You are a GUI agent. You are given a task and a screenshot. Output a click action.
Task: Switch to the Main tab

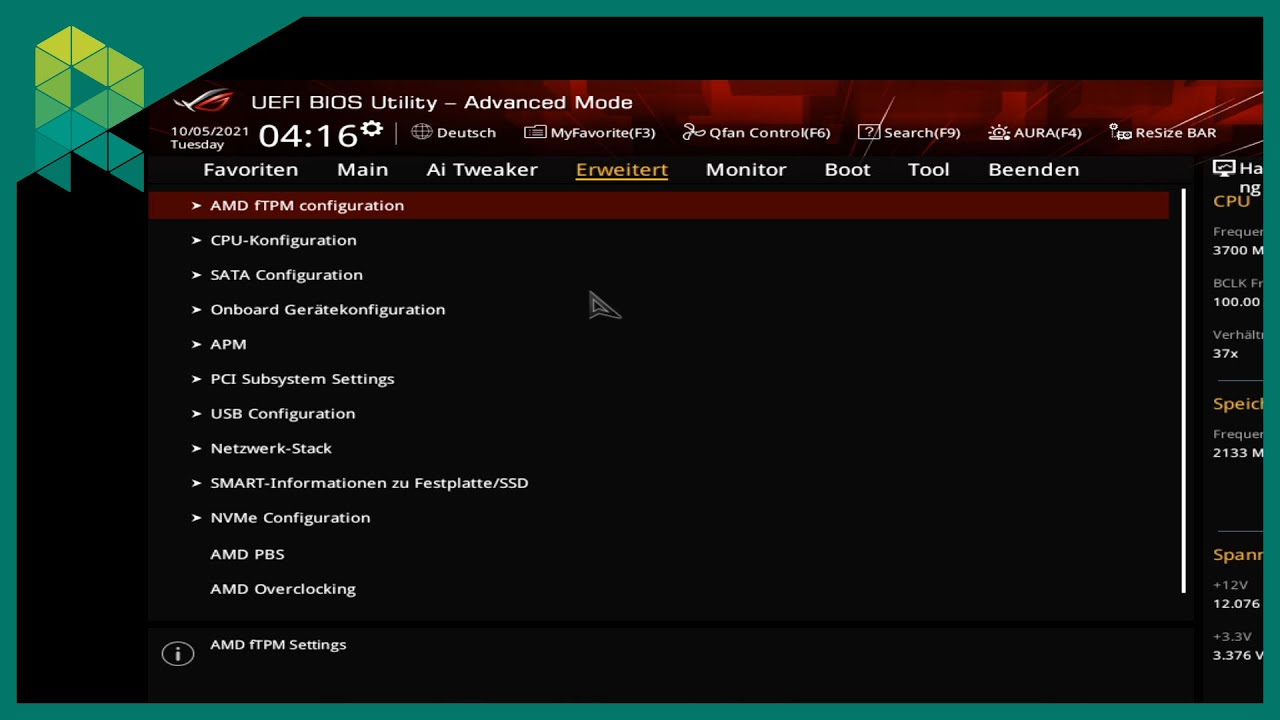click(x=363, y=169)
